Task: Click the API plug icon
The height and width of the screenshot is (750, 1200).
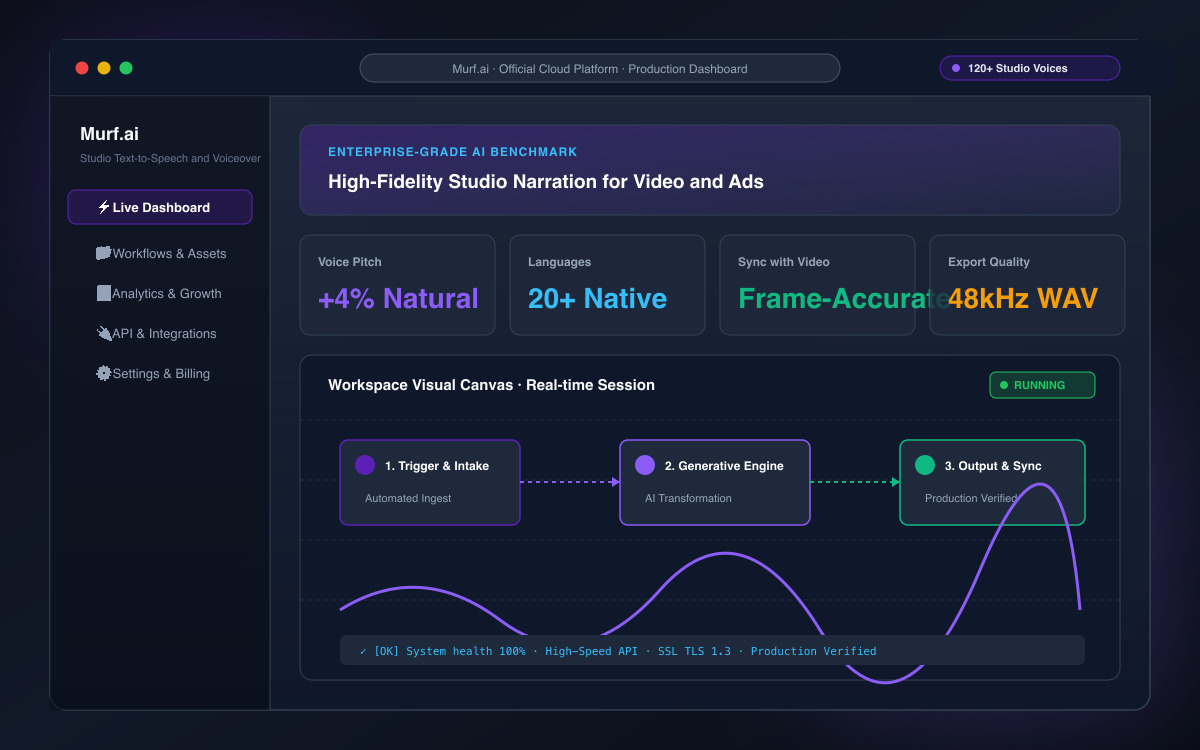Action: (104, 333)
